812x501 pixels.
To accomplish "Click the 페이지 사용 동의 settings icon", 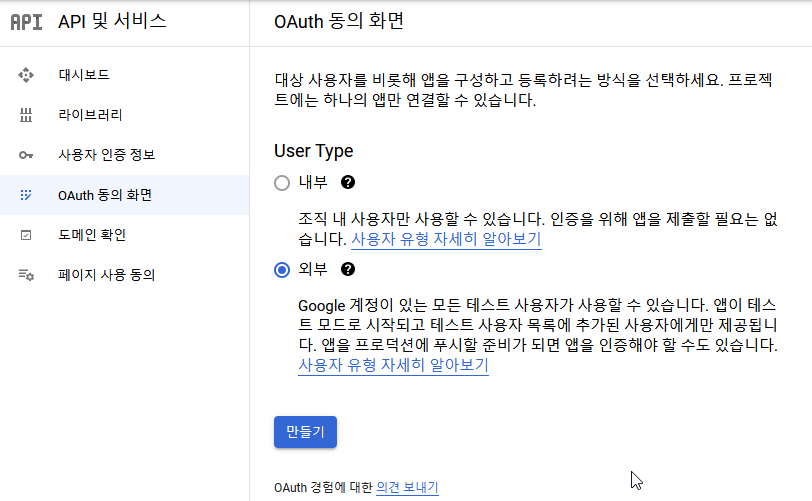I will [26, 275].
